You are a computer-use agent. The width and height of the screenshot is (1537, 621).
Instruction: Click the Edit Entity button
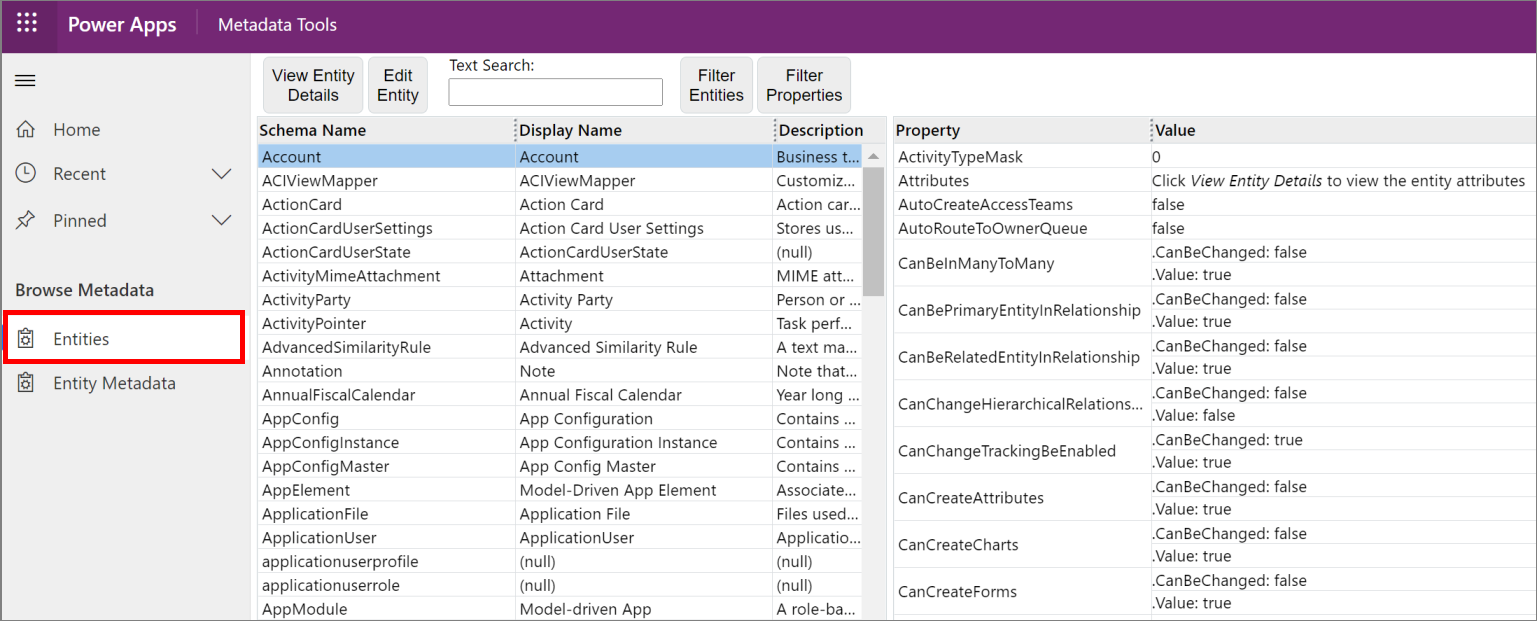point(397,84)
